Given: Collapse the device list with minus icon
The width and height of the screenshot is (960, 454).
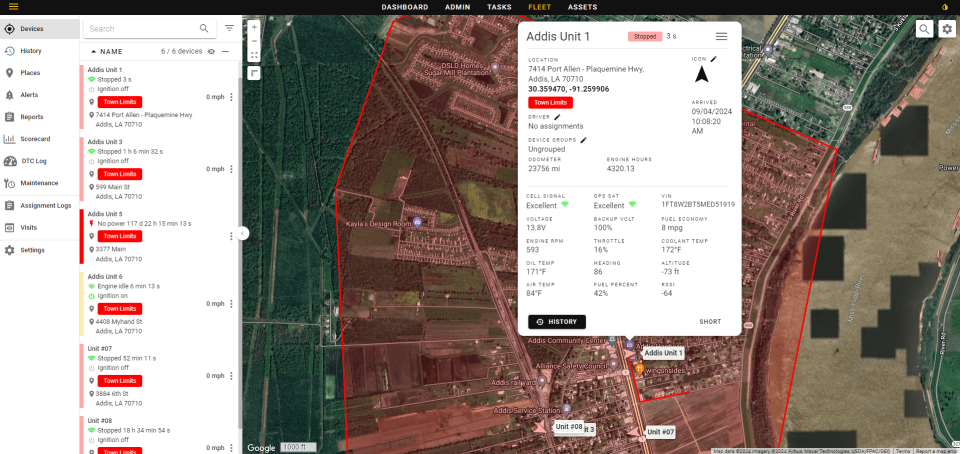Looking at the screenshot, I should 226,51.
